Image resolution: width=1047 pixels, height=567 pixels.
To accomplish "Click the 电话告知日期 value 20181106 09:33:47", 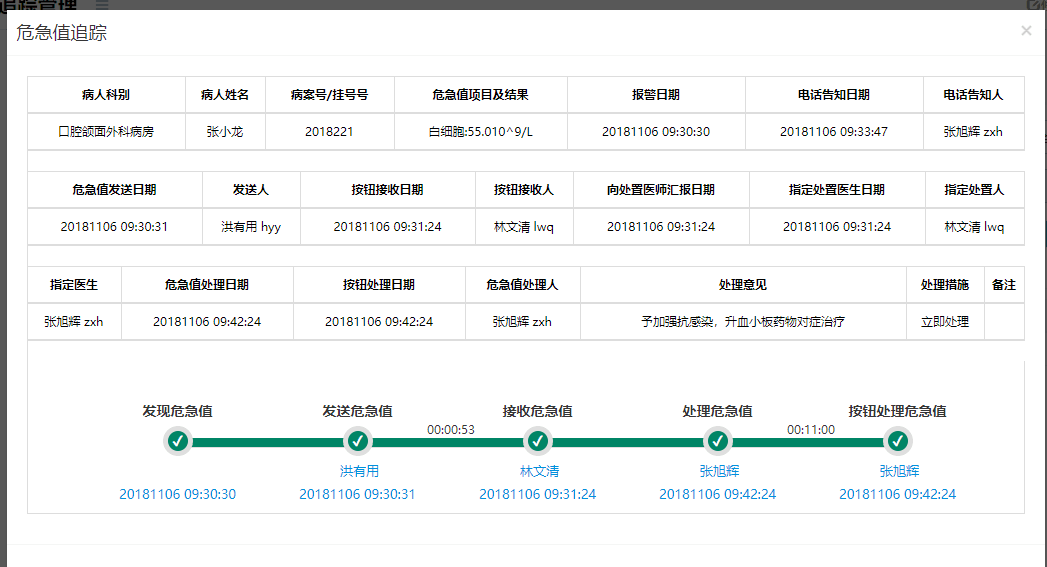I will pyautogui.click(x=833, y=131).
